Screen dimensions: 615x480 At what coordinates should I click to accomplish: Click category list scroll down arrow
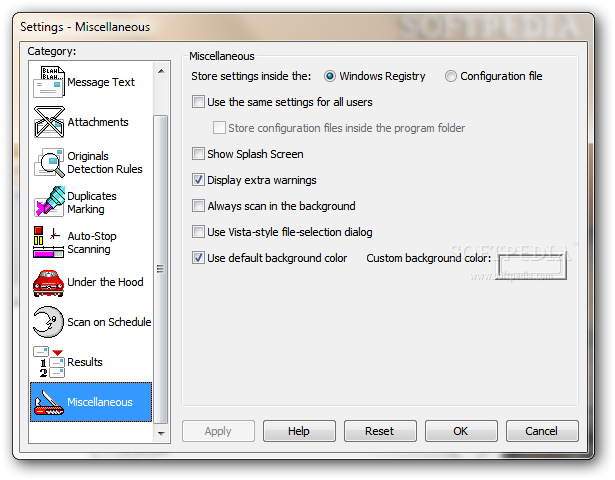tap(161, 433)
